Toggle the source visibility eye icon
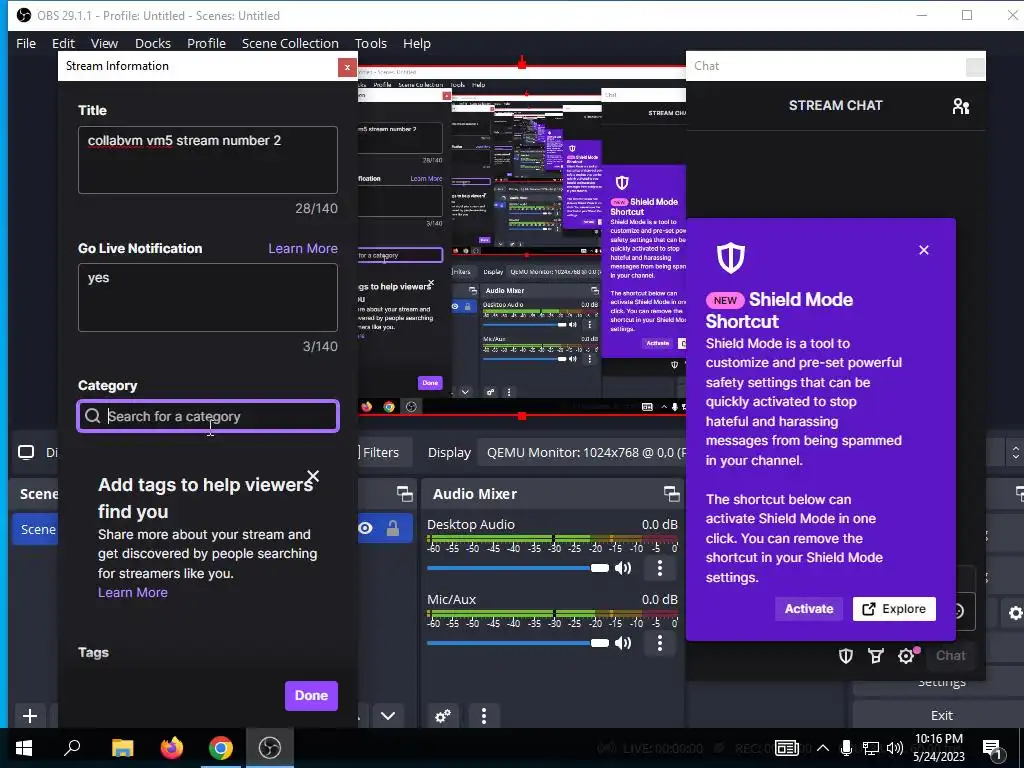 click(x=366, y=528)
